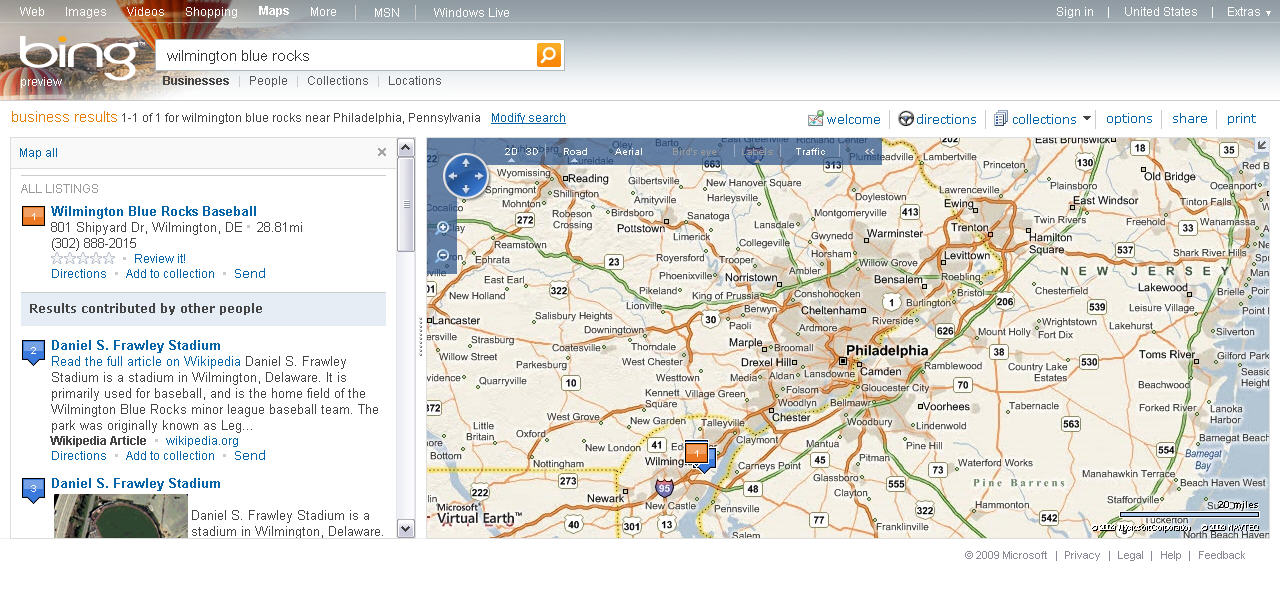Click print above the map
The width and height of the screenshot is (1280, 596).
1241,119
